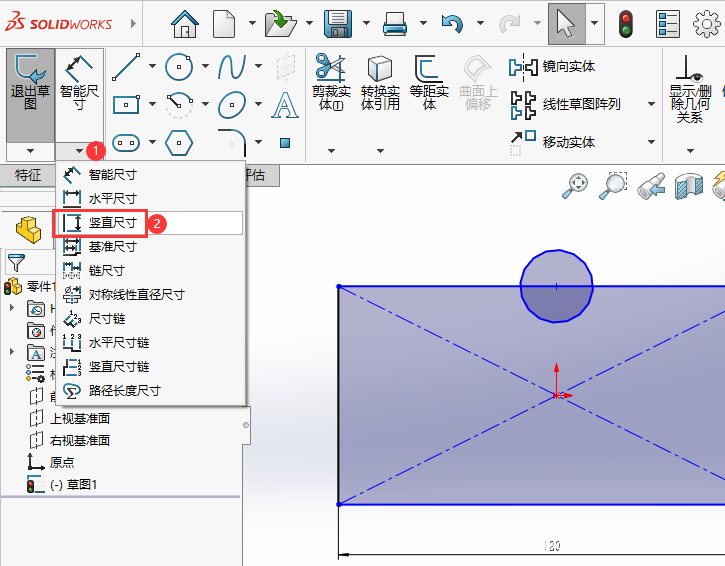Click the Home icon in top toolbar
The image size is (725, 566).
(x=185, y=23)
